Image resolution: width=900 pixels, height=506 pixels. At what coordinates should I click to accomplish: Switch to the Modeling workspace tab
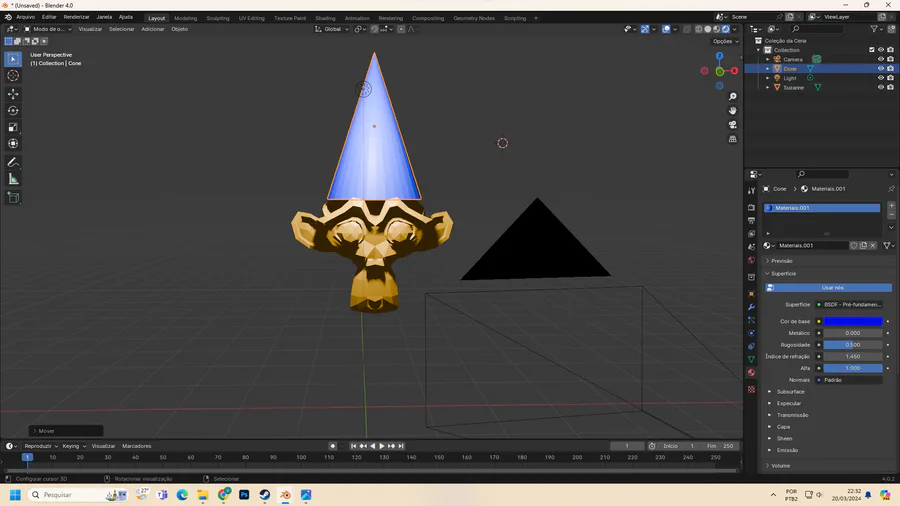coord(185,18)
